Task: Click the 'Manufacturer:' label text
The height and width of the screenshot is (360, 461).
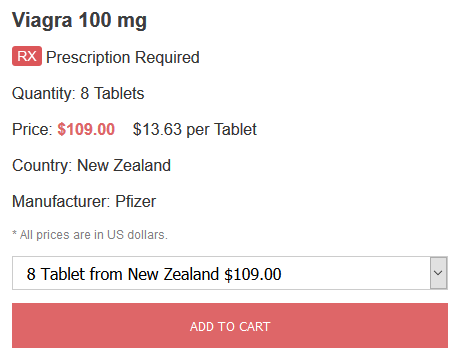Action: coord(61,201)
